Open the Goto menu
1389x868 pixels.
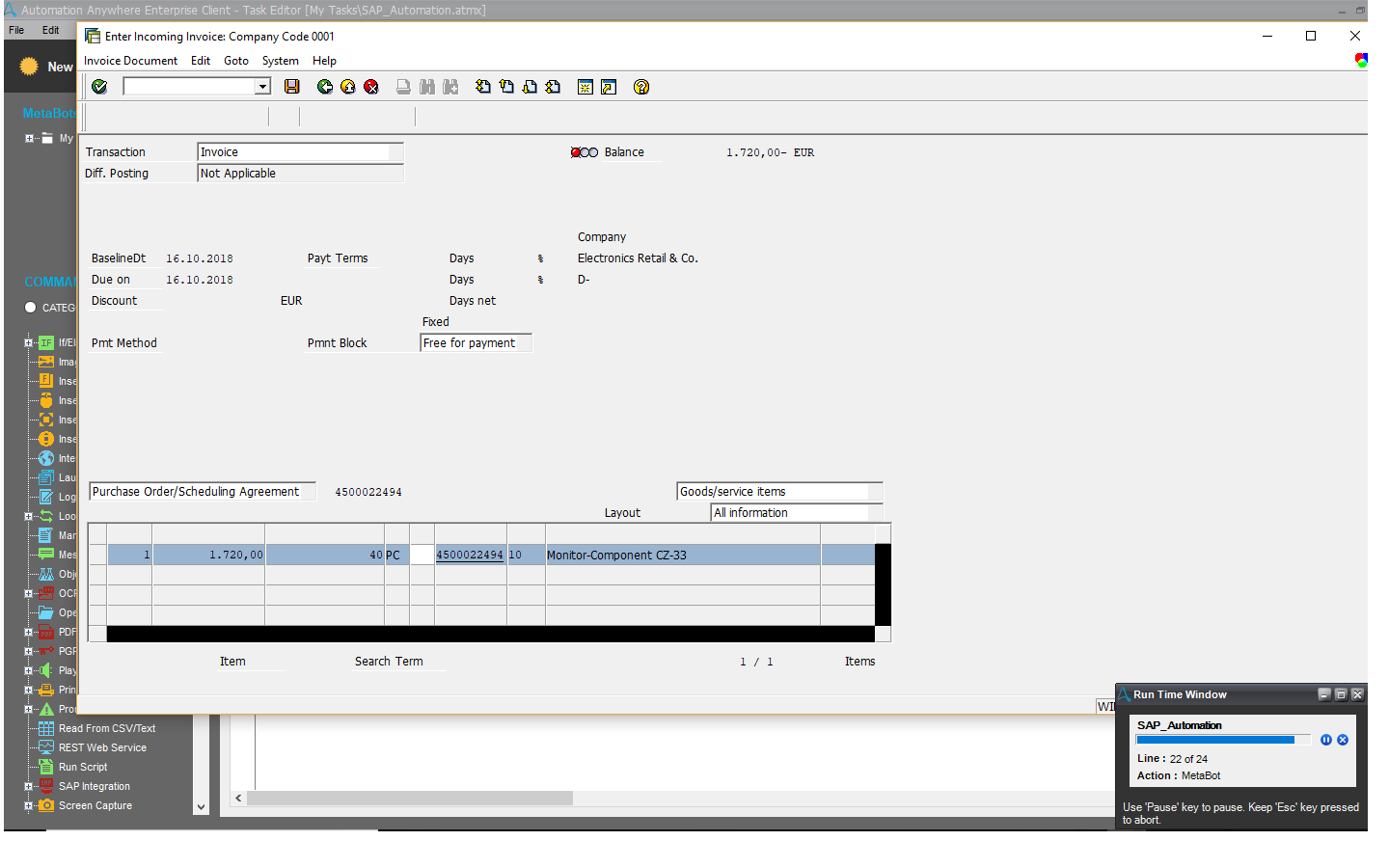(x=236, y=61)
